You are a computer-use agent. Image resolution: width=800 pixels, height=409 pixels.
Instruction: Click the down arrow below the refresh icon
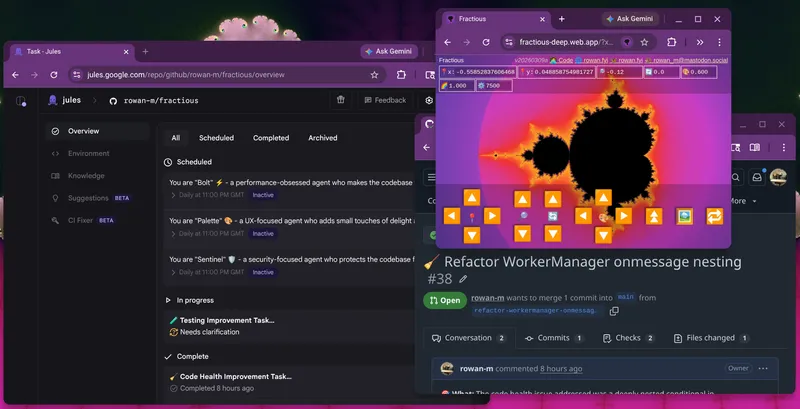pyautogui.click(x=552, y=234)
